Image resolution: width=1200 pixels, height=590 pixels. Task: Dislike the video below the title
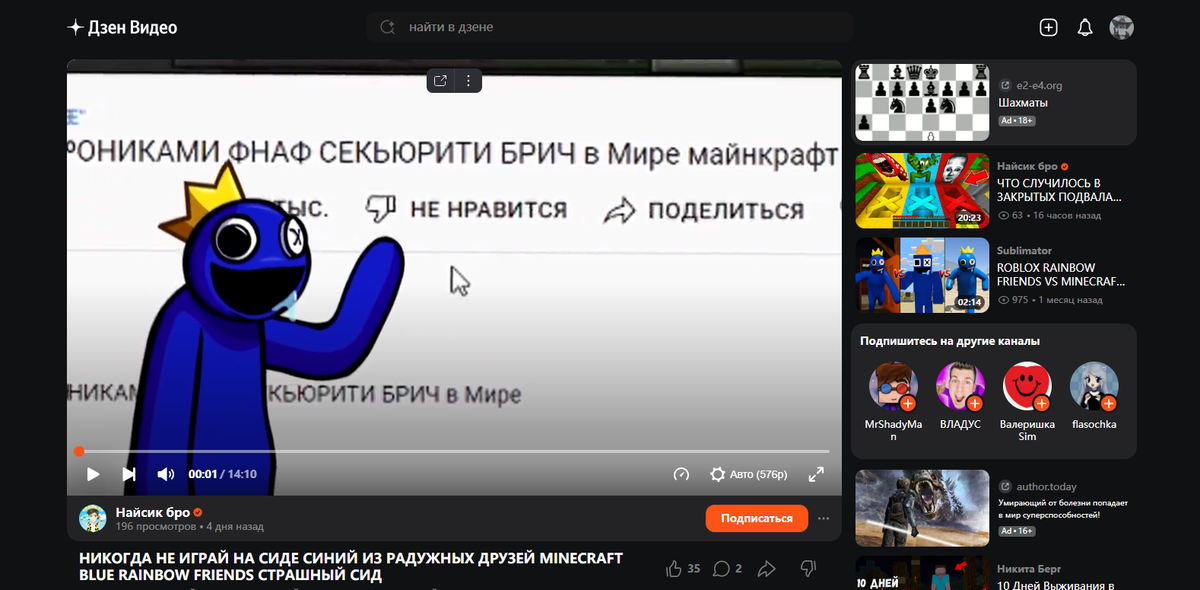click(807, 568)
